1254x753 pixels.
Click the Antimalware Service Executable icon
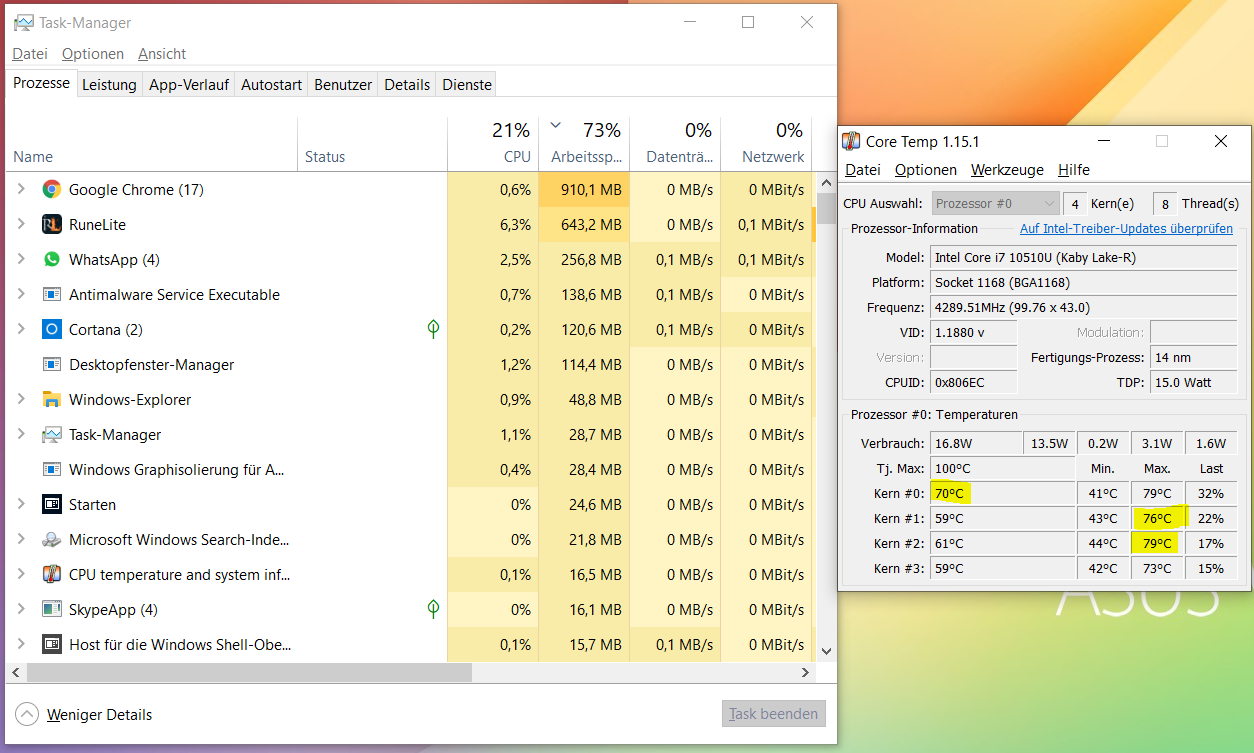(x=52, y=294)
